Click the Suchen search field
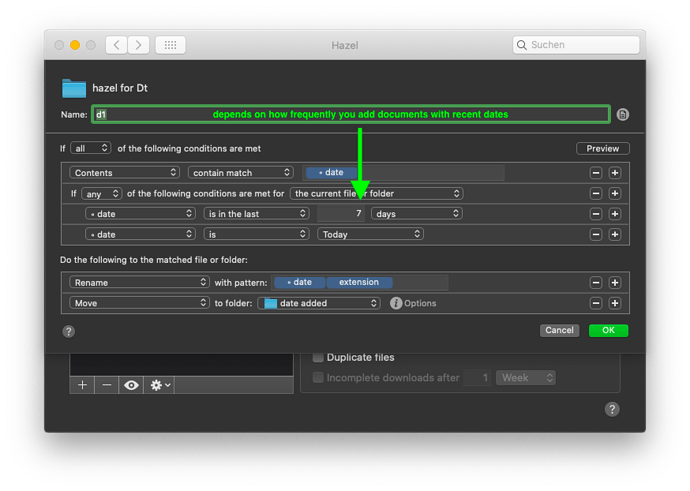 coord(576,45)
